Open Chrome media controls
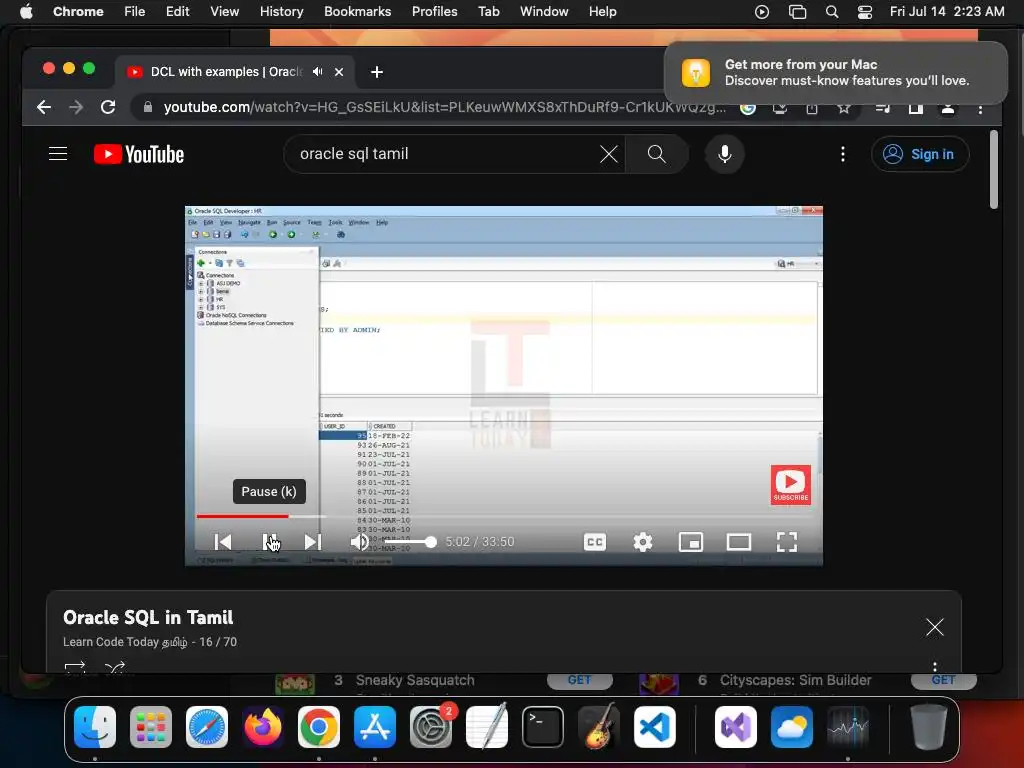This screenshot has width=1024, height=768. point(883,109)
